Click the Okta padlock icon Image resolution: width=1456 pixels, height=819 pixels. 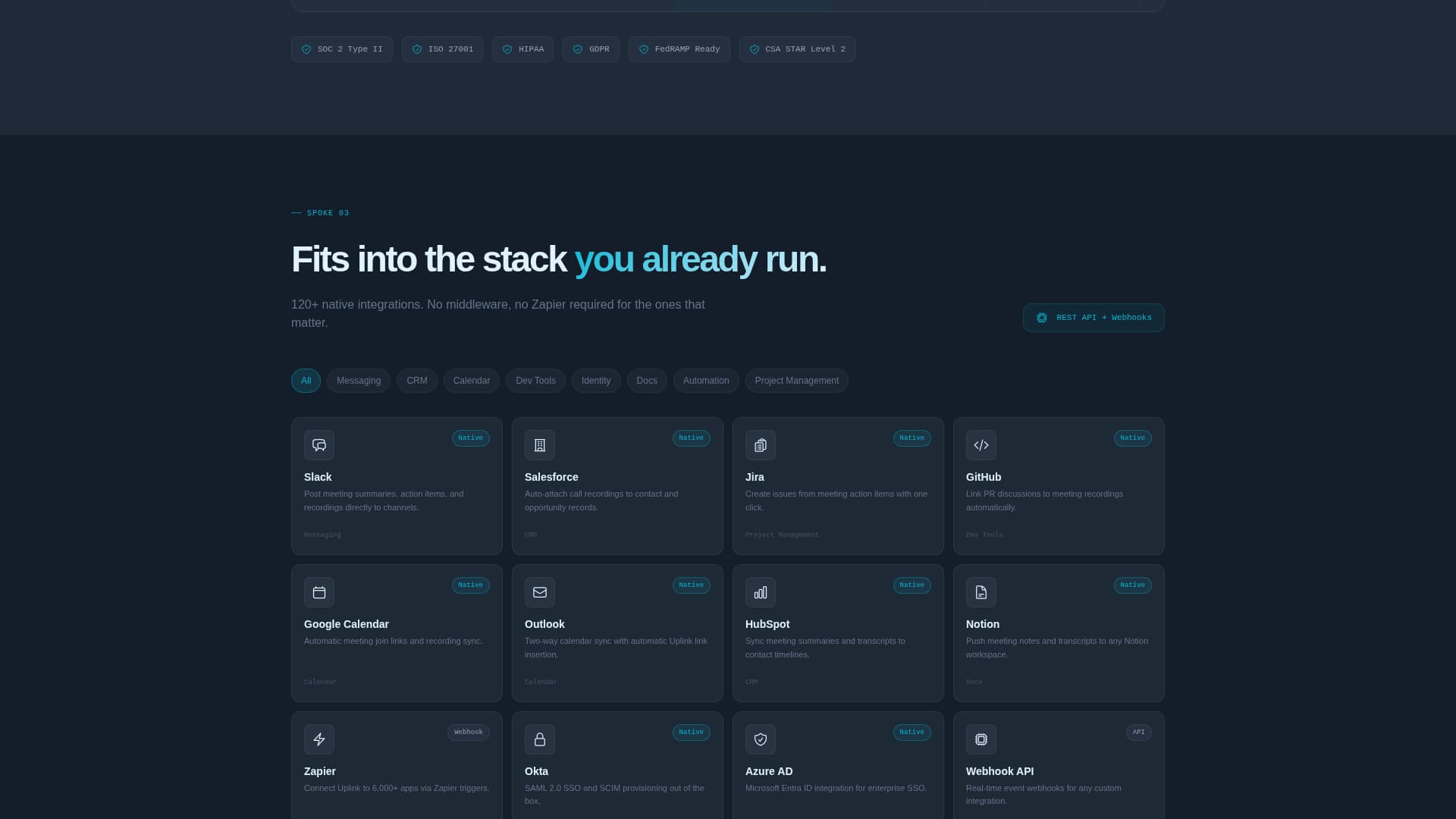coord(540,739)
